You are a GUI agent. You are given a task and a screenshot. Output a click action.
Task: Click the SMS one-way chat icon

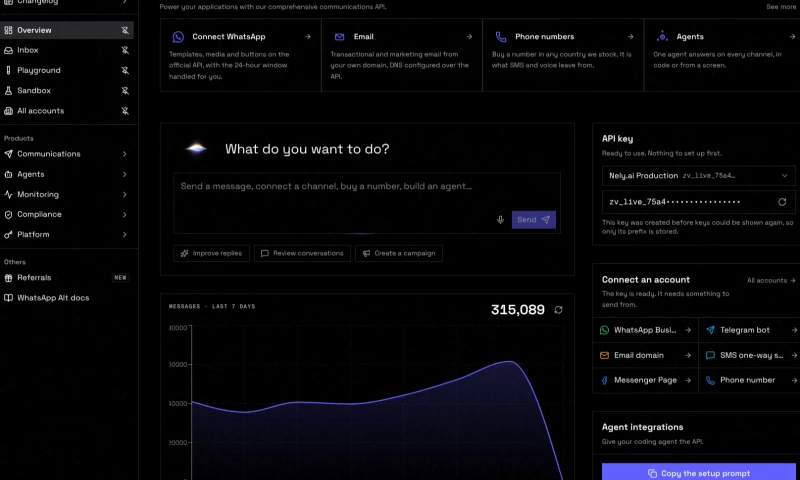pos(710,355)
